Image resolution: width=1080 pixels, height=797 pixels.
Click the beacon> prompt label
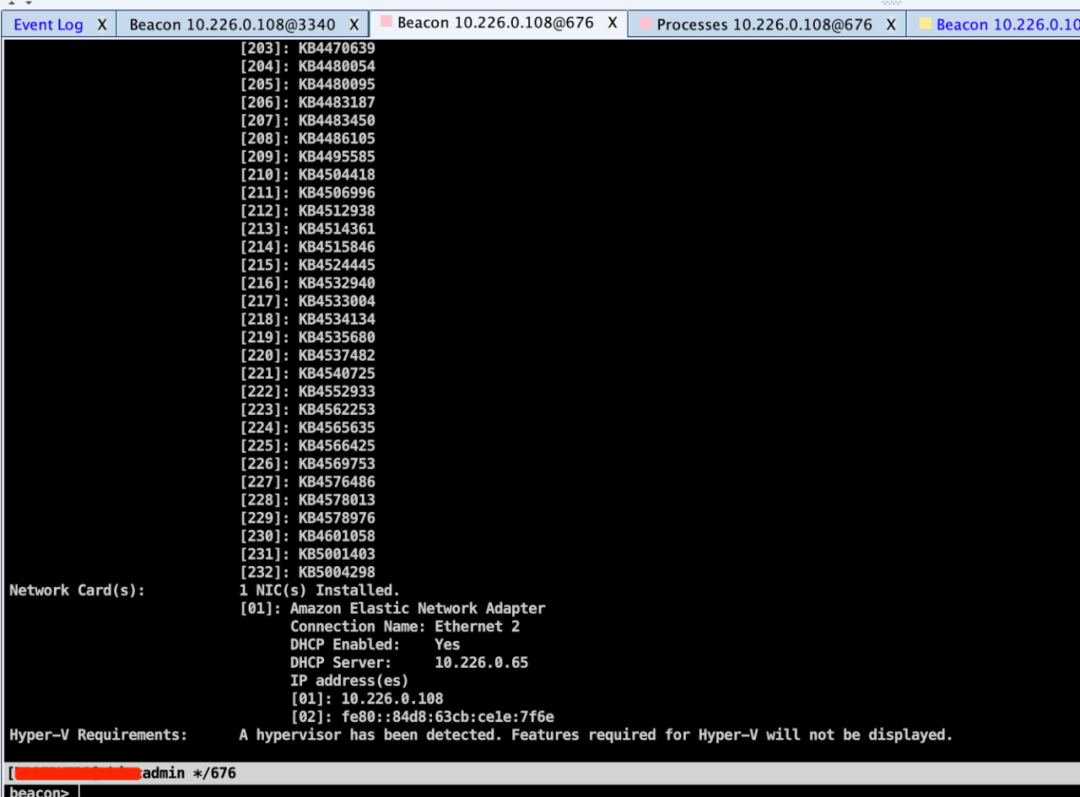[x=39, y=791]
